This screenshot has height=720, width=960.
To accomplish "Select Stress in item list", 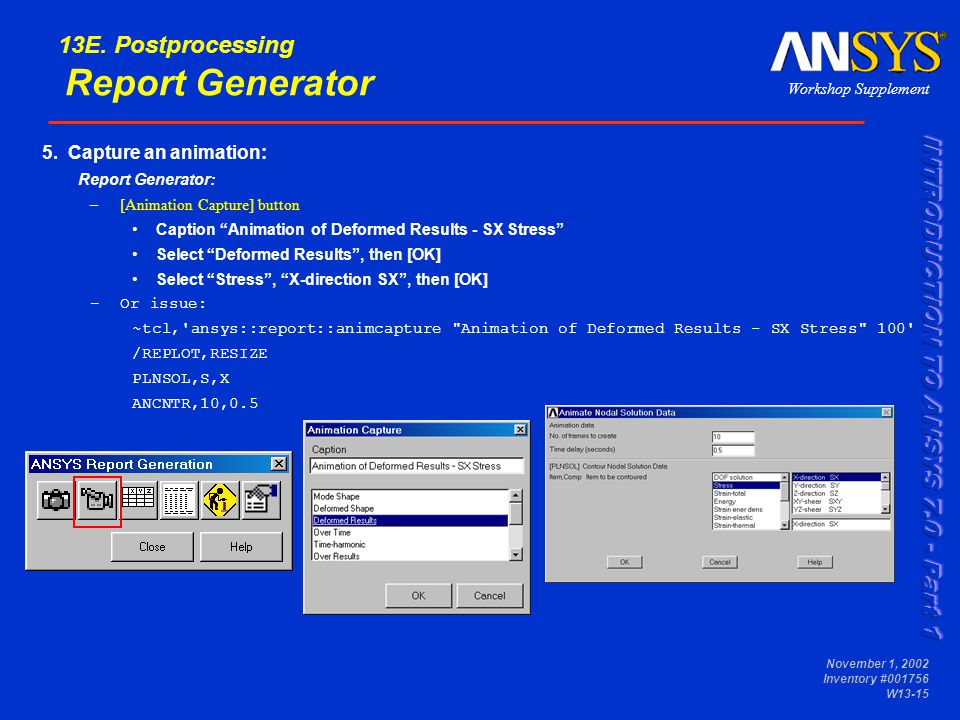I will click(746, 485).
